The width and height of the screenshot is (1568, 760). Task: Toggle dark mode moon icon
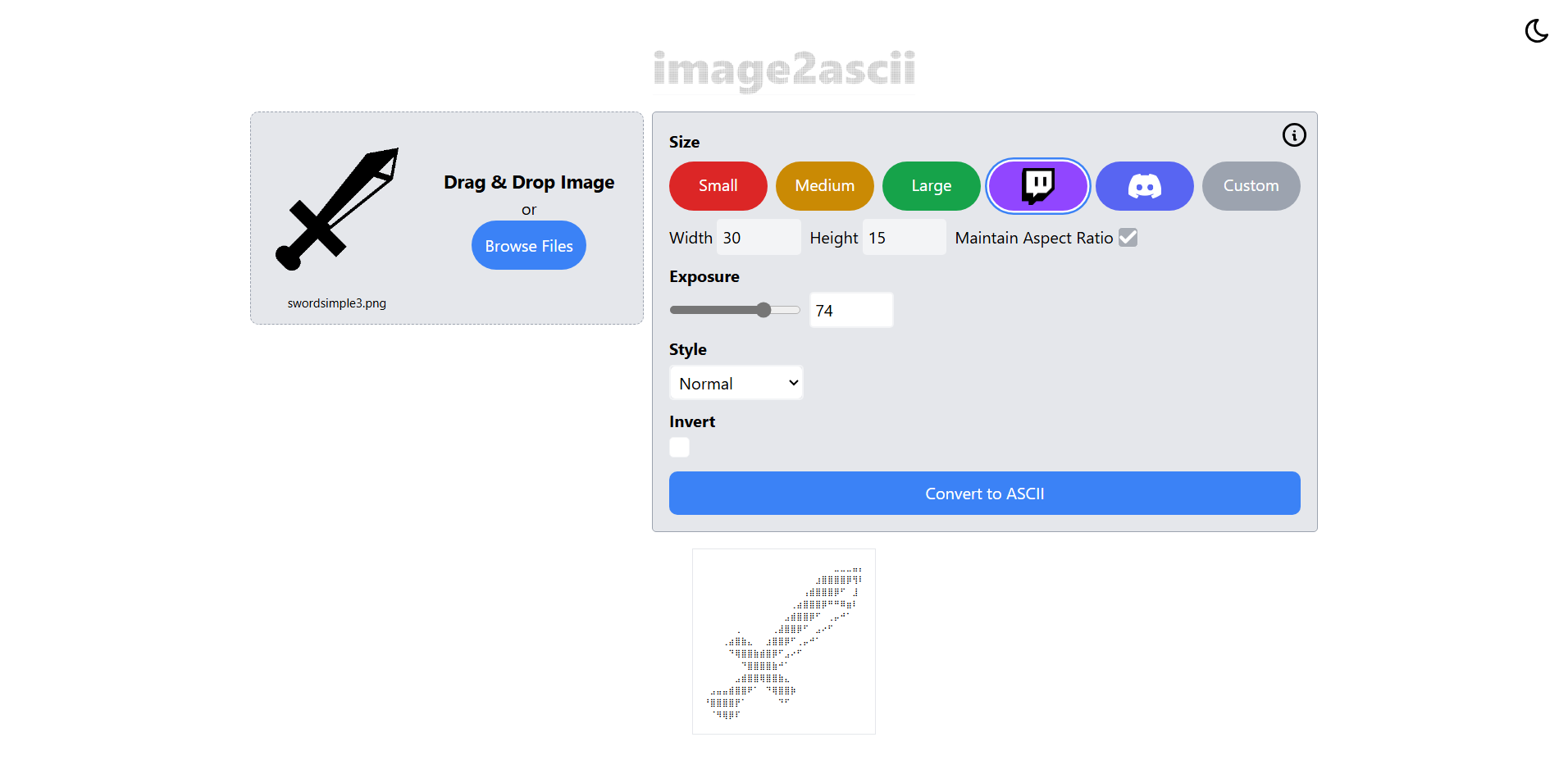(x=1536, y=31)
